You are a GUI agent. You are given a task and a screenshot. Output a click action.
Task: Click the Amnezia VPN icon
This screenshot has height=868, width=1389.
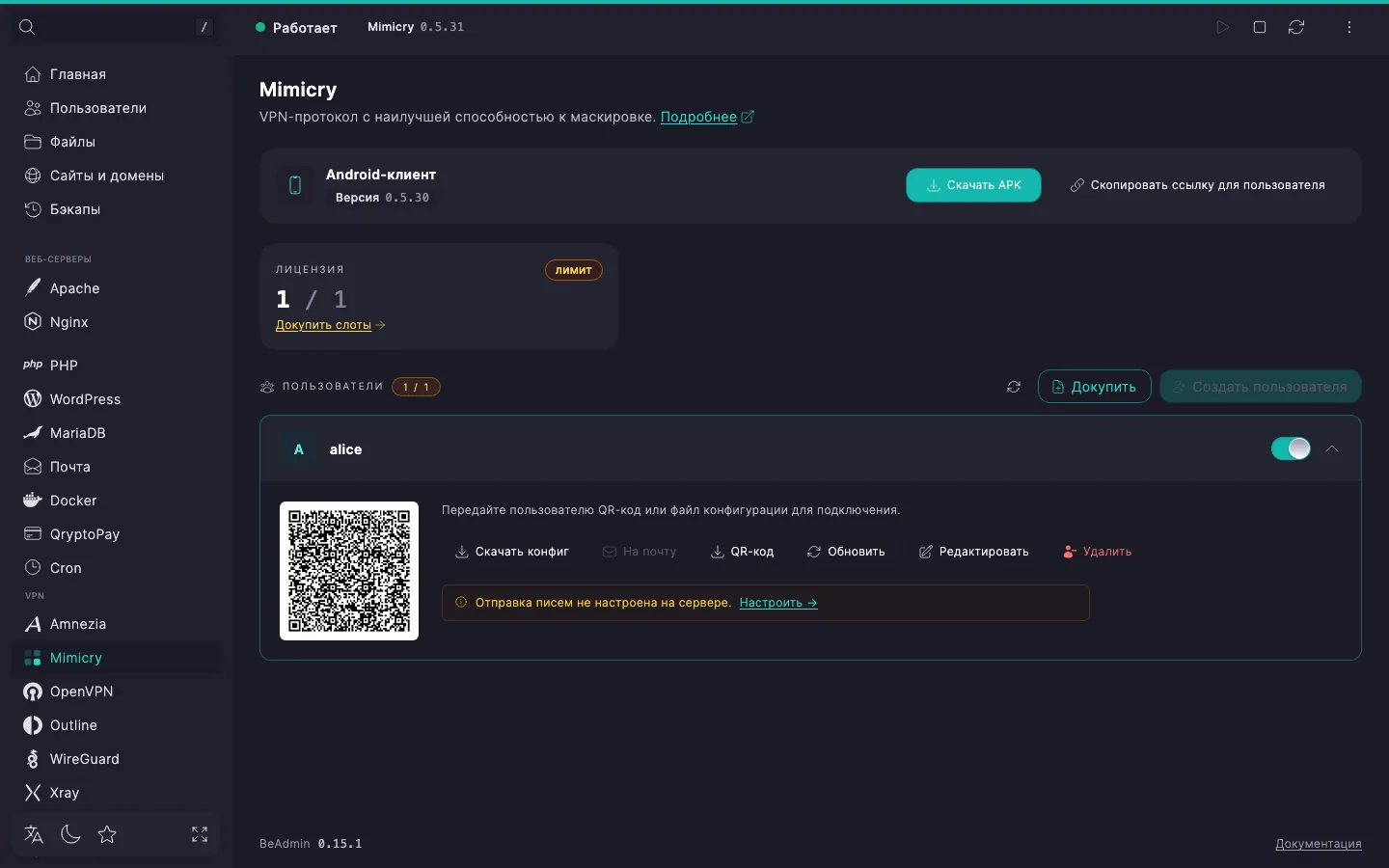point(33,624)
